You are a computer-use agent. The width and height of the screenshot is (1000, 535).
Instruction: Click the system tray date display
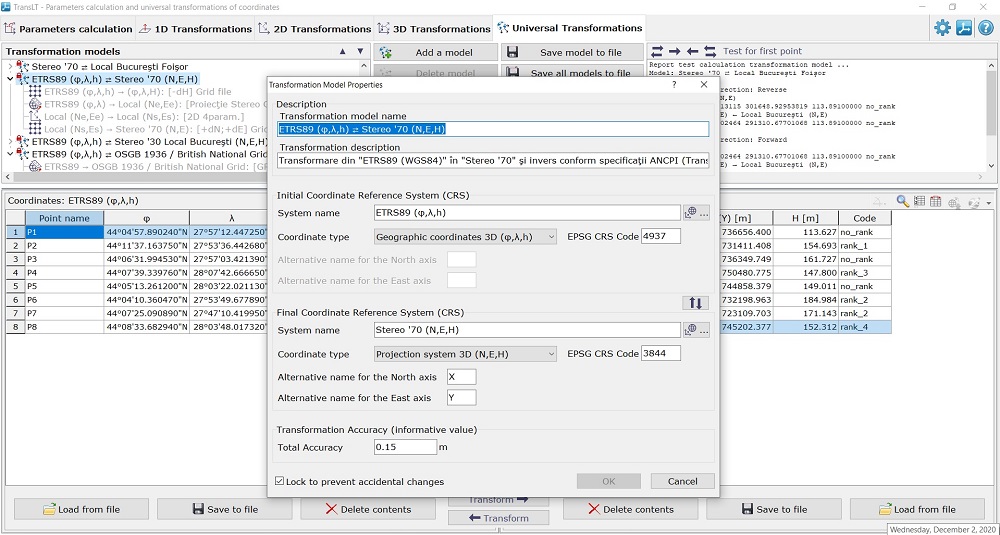pos(943,529)
